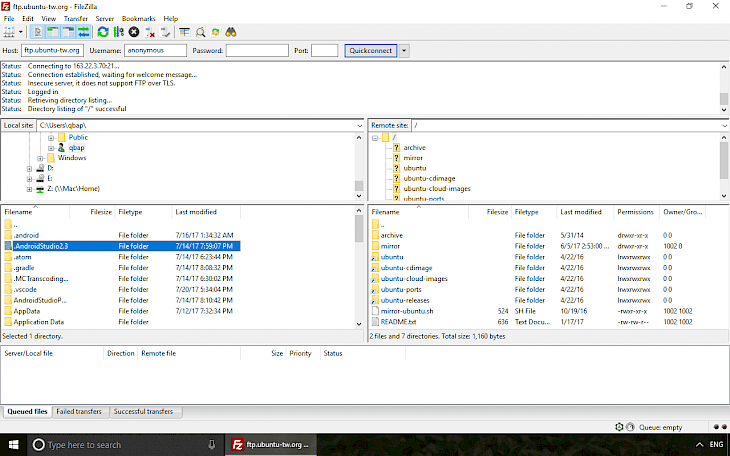The width and height of the screenshot is (730, 456).
Task: Click the taskbar search box
Action: coord(126,445)
